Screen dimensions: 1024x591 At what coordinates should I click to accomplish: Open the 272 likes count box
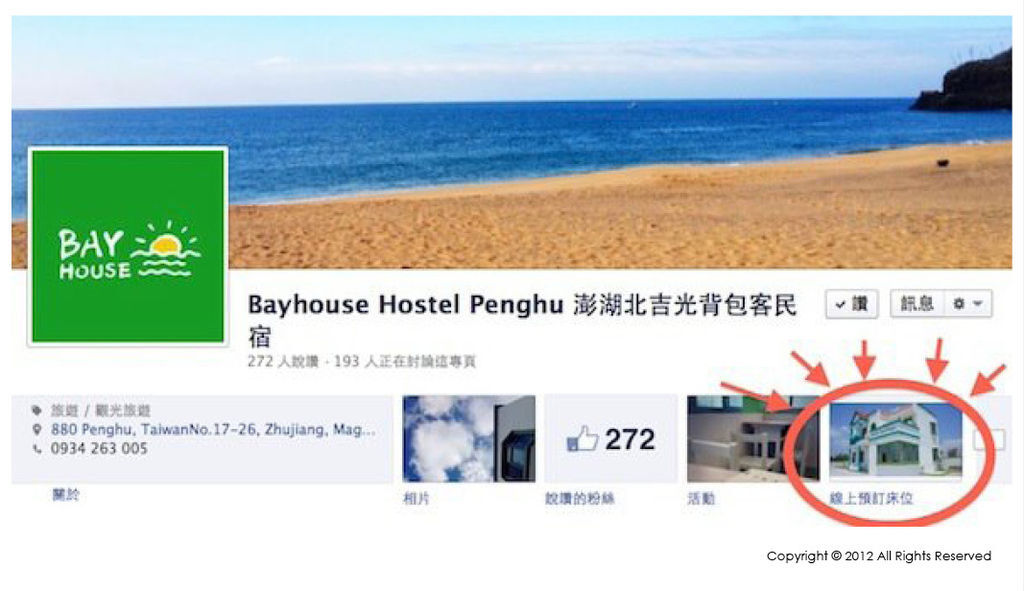(611, 439)
